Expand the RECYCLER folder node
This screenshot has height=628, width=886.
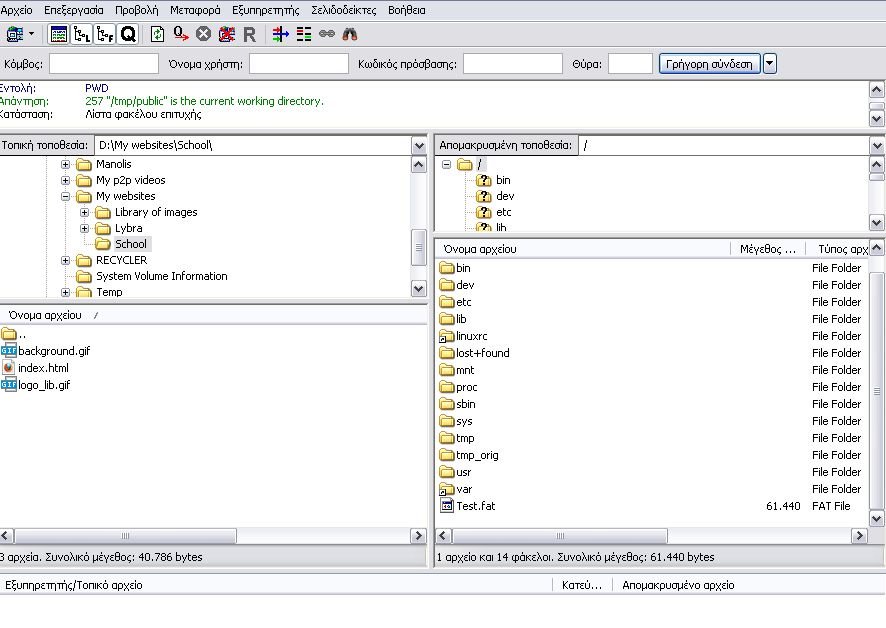tap(66, 261)
